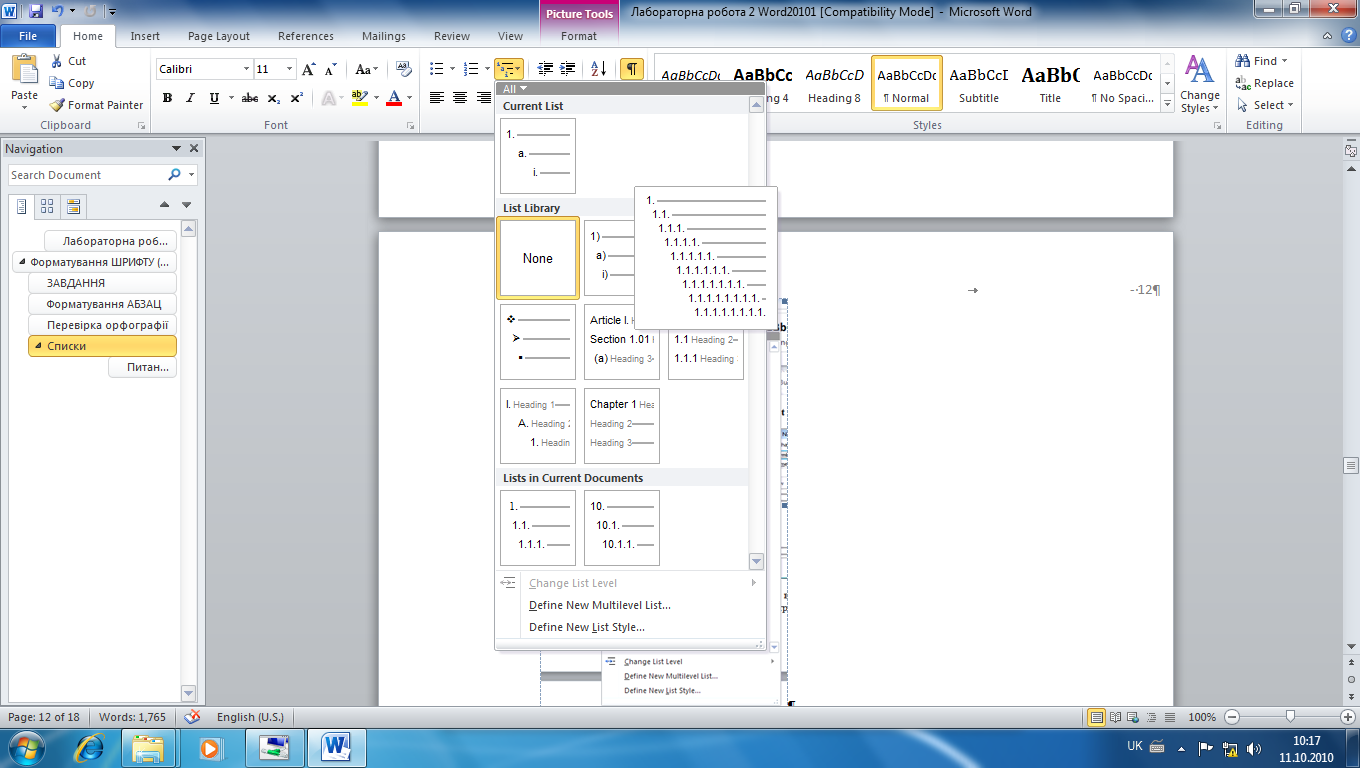The image size is (1360, 768).
Task: Open the Picture Tools Format tab
Action: [x=579, y=36]
